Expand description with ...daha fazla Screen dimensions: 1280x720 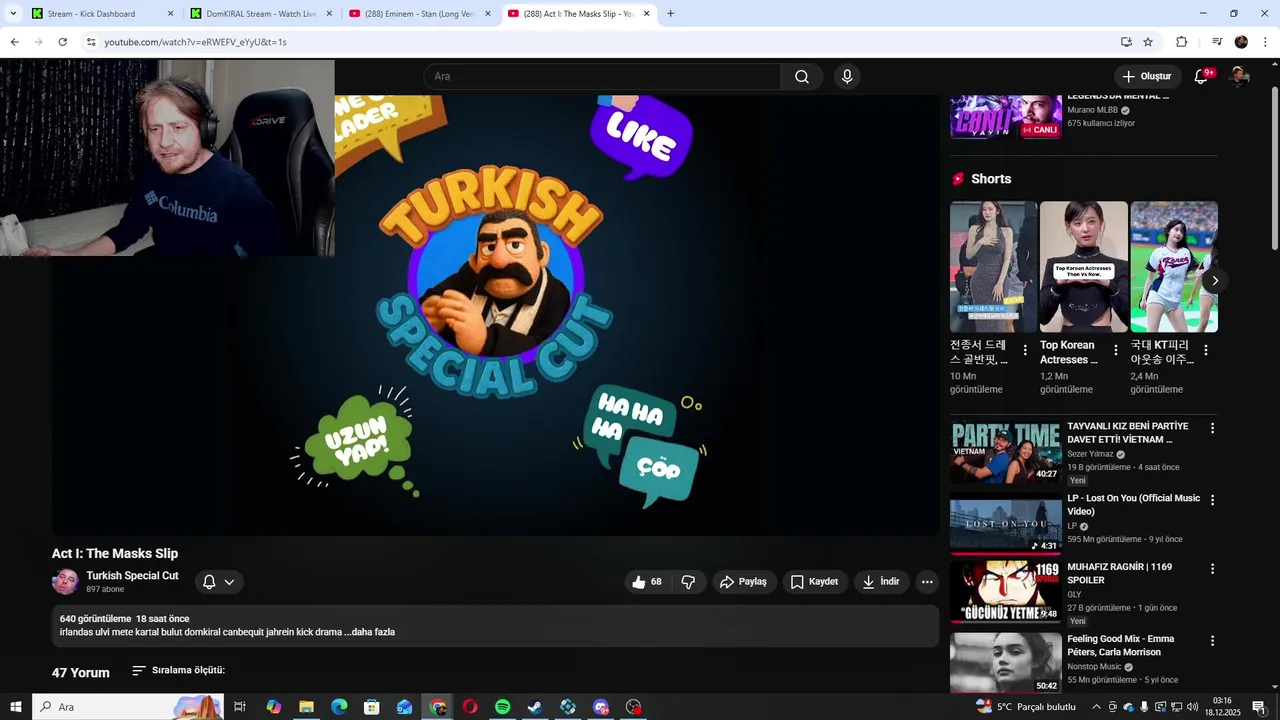(x=370, y=632)
